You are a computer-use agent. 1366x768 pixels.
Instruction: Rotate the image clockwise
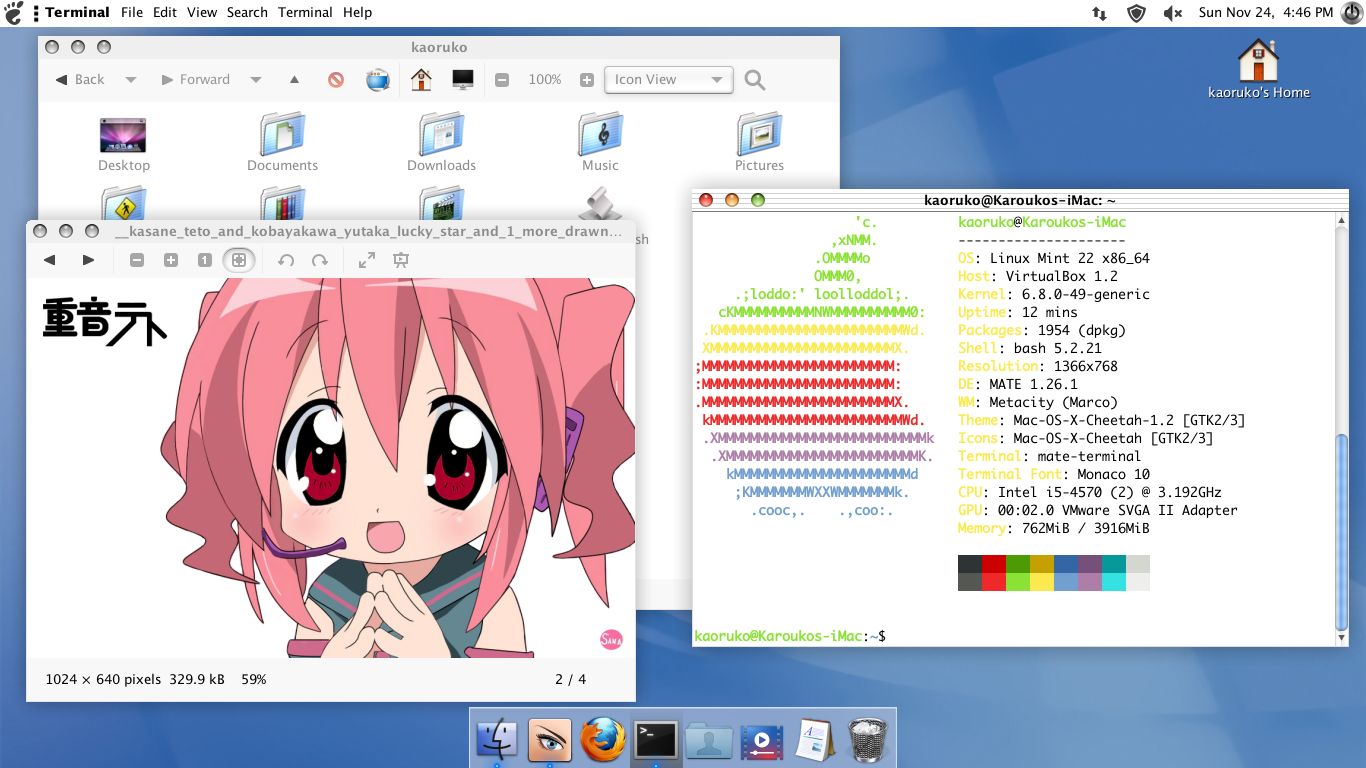tap(320, 260)
